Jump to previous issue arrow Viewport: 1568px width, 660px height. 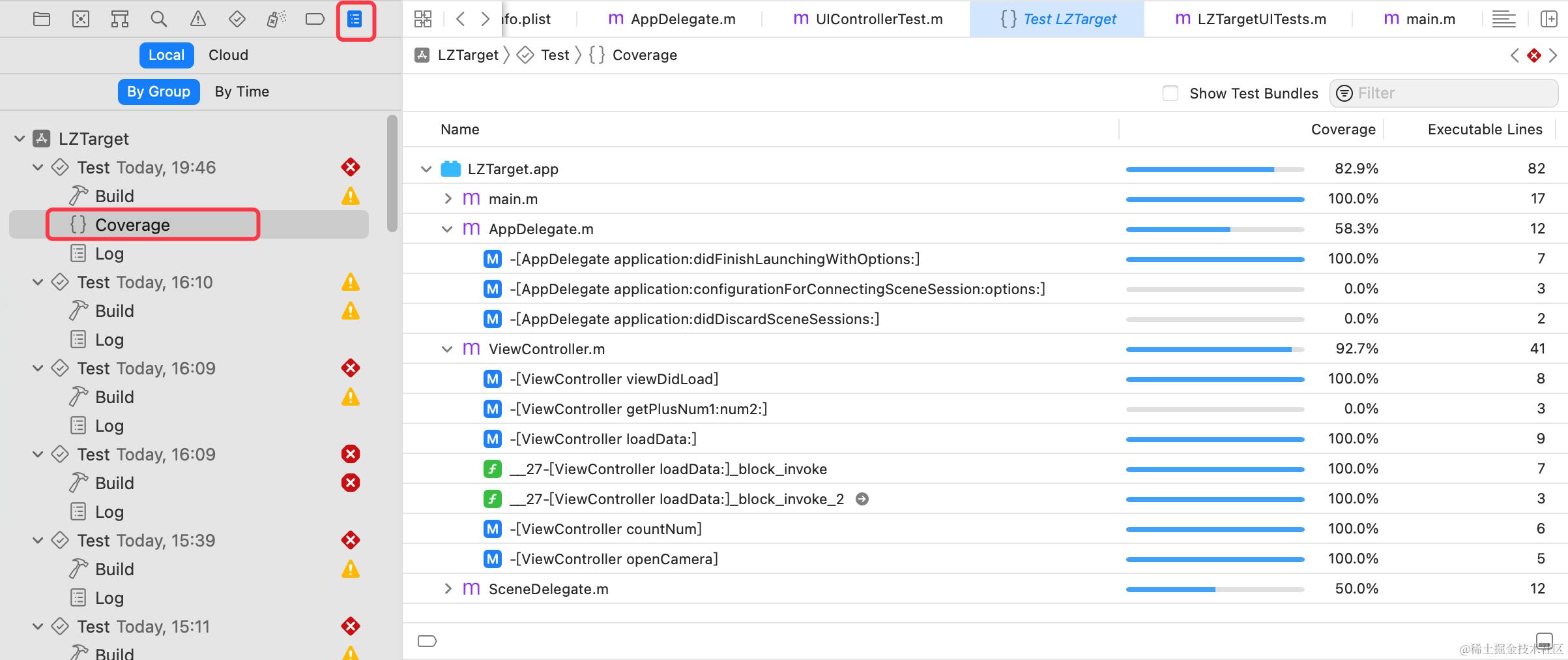point(1515,55)
